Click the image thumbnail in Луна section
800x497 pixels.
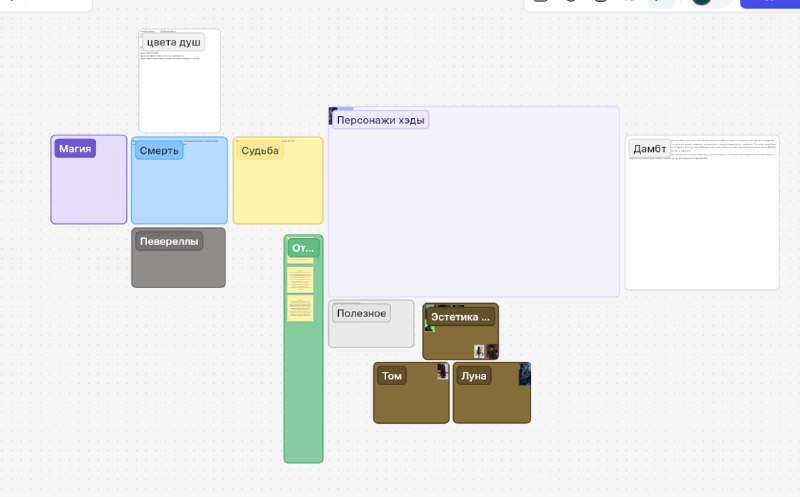click(524, 374)
